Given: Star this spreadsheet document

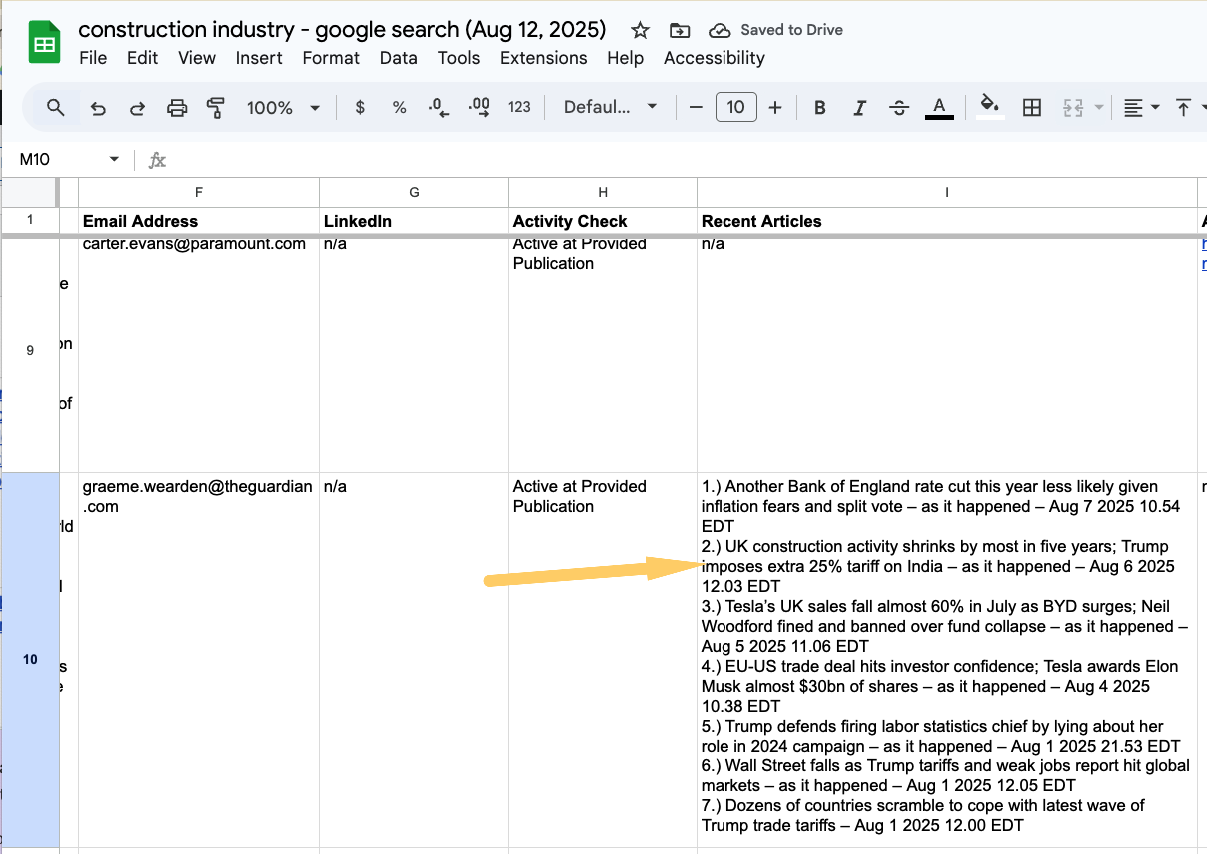Looking at the screenshot, I should coord(641,30).
